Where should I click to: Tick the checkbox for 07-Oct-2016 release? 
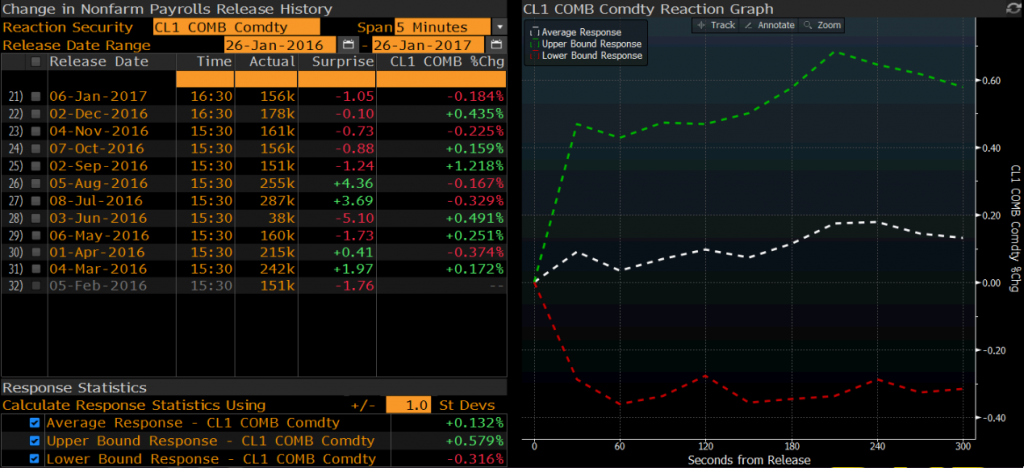click(x=36, y=148)
